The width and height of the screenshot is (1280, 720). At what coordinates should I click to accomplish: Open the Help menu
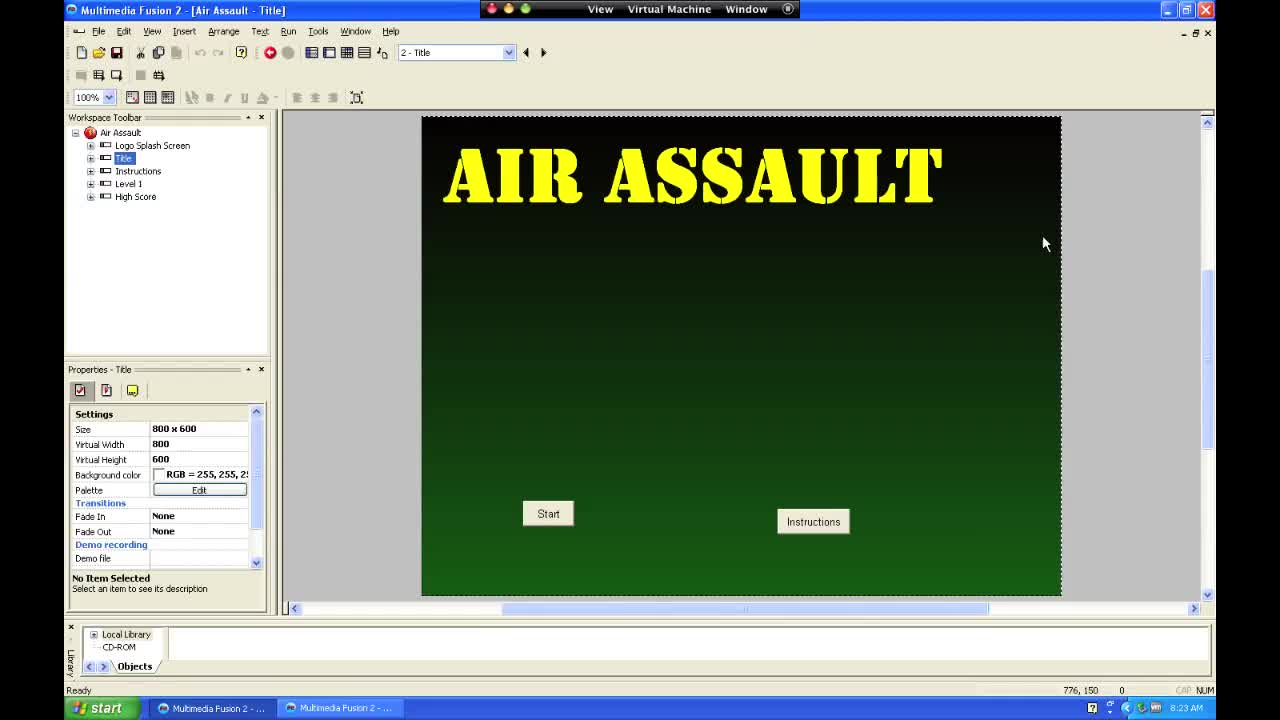[390, 31]
